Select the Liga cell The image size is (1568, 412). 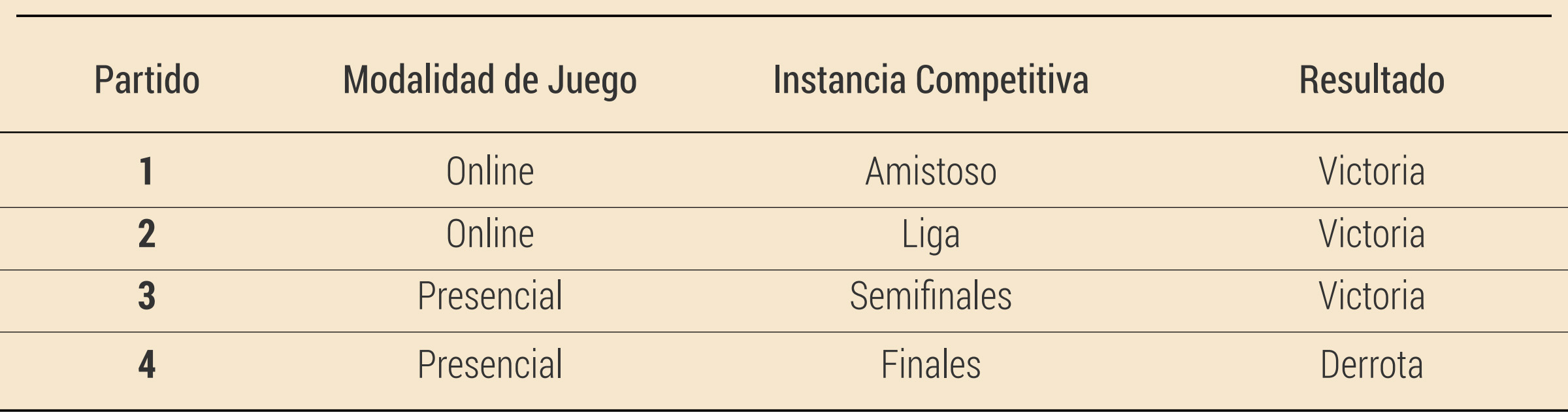click(930, 233)
